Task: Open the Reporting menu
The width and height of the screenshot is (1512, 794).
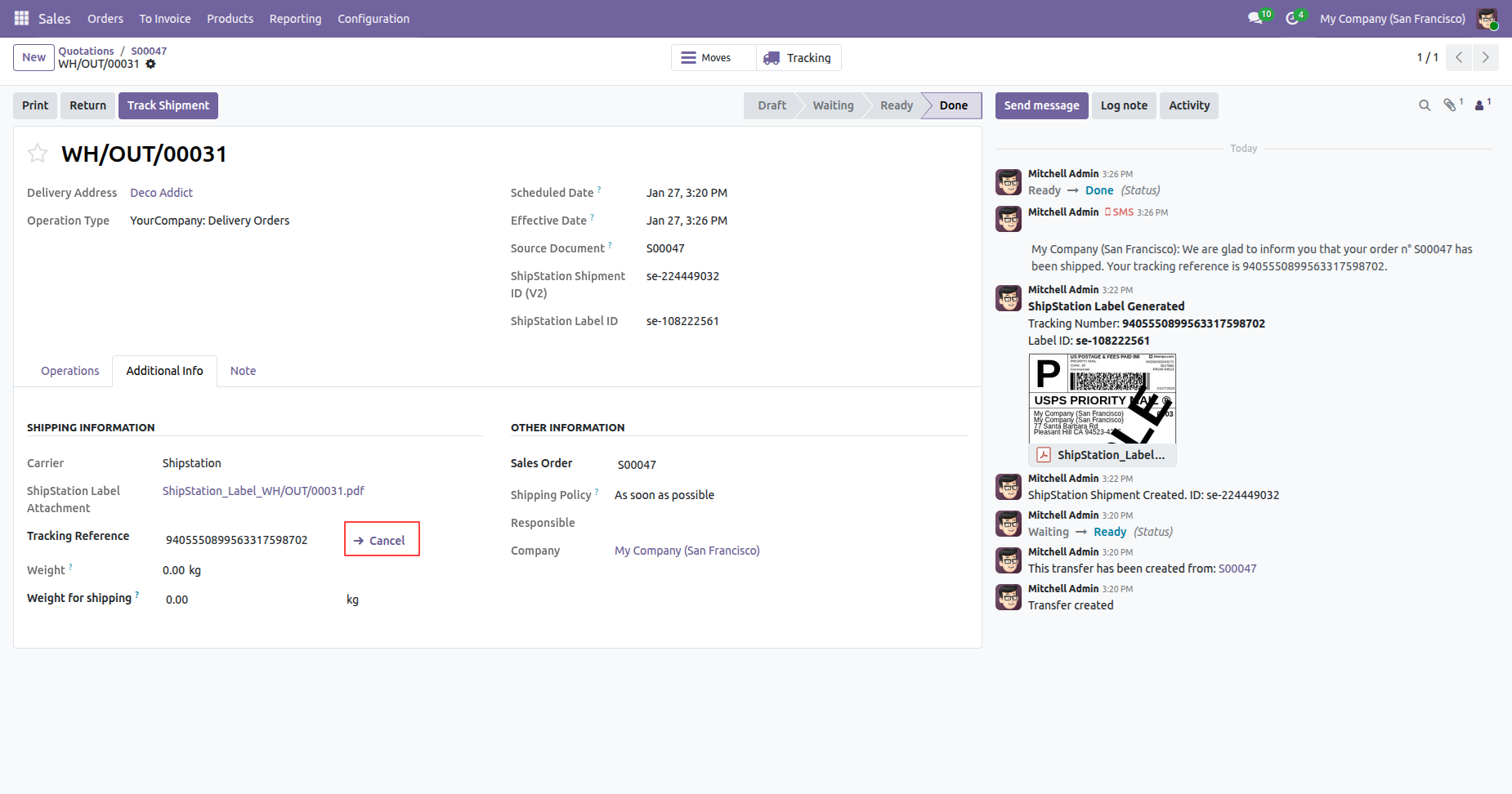Action: 295,19
